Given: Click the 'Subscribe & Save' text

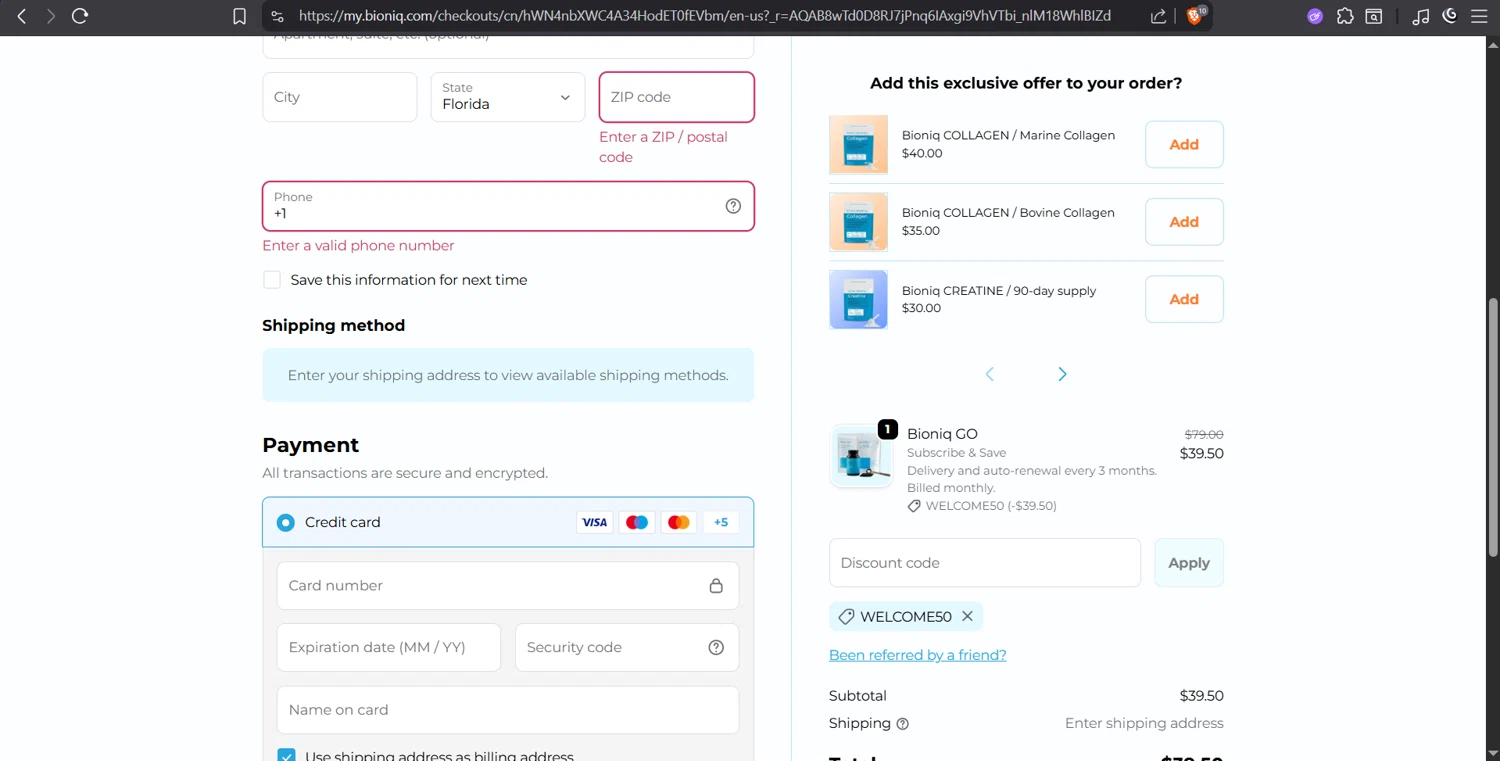Looking at the screenshot, I should click(956, 453).
